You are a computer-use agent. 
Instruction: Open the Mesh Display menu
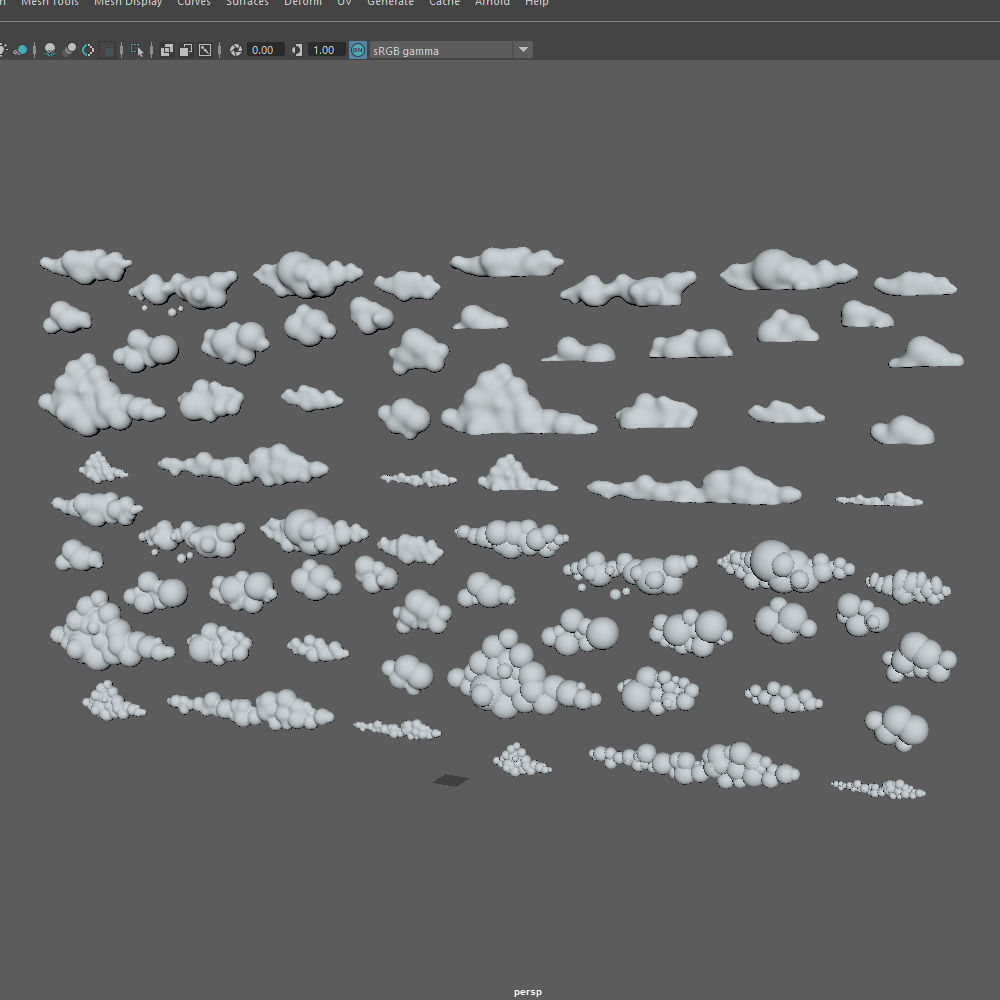(128, 3)
